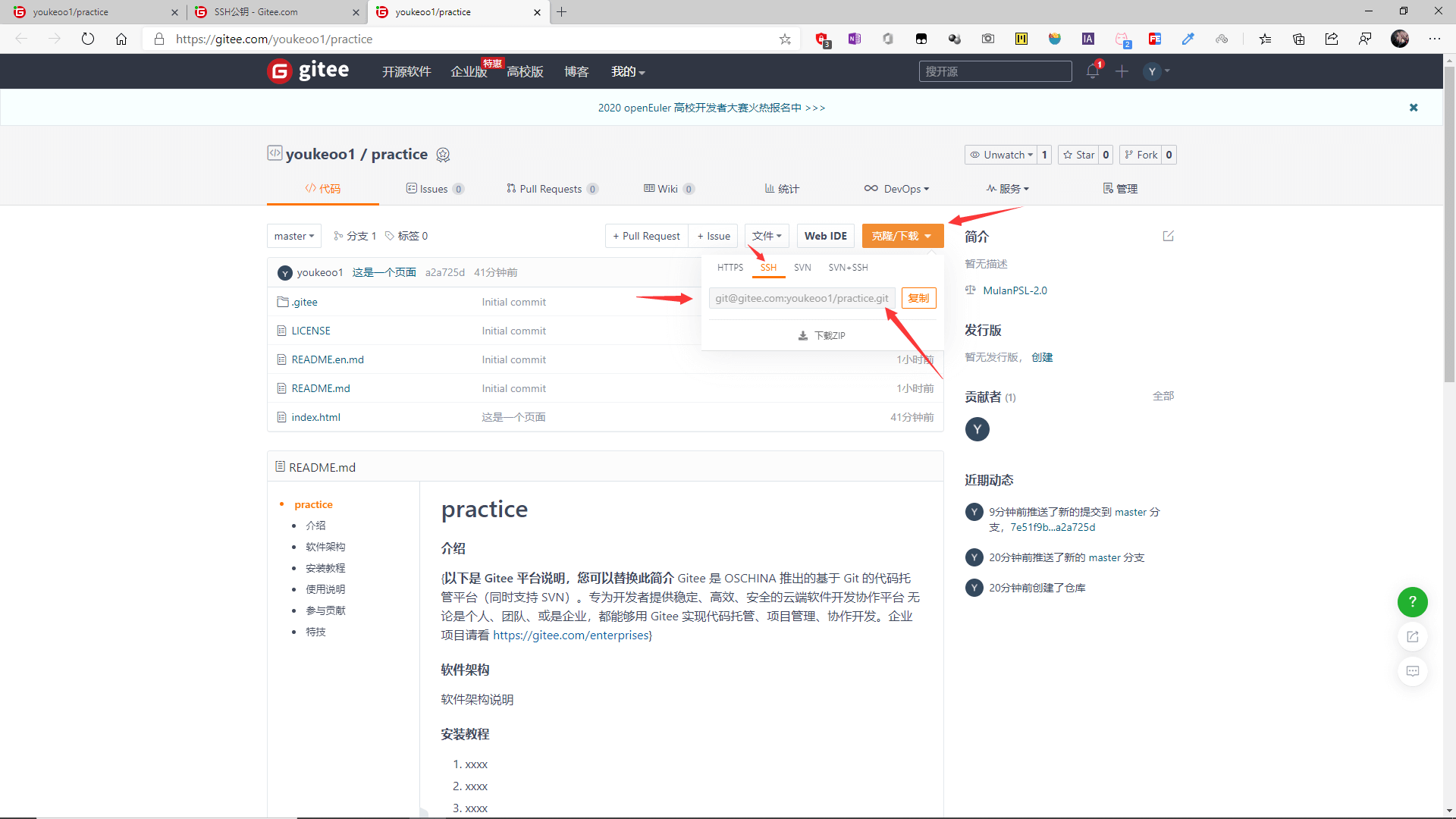This screenshot has height=819, width=1456.
Task: Click the contributor Y avatar
Action: click(977, 429)
